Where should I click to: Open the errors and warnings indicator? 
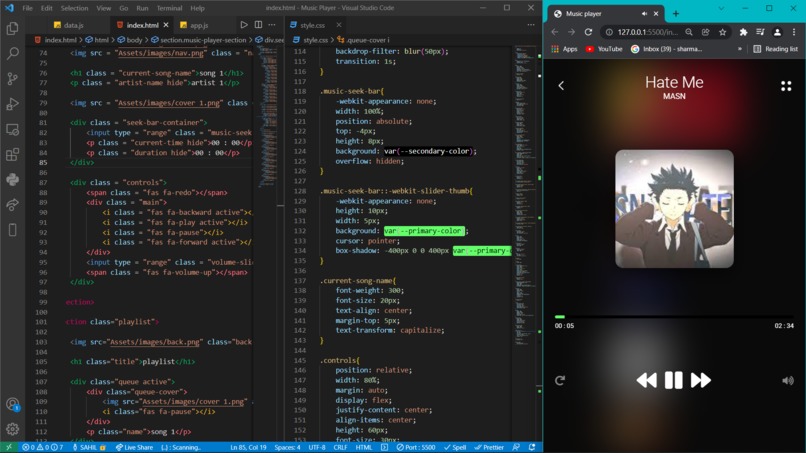pyautogui.click(x=42, y=447)
